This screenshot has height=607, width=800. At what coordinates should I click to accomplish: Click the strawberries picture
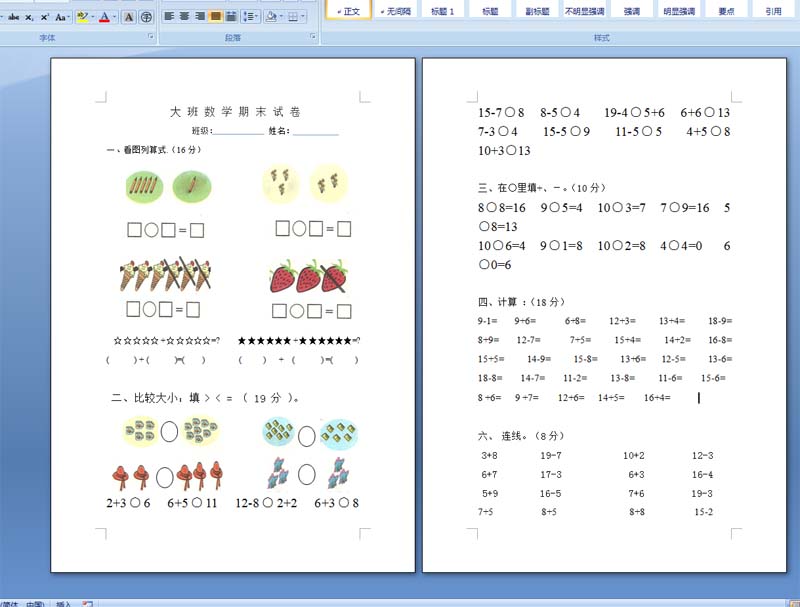point(309,276)
